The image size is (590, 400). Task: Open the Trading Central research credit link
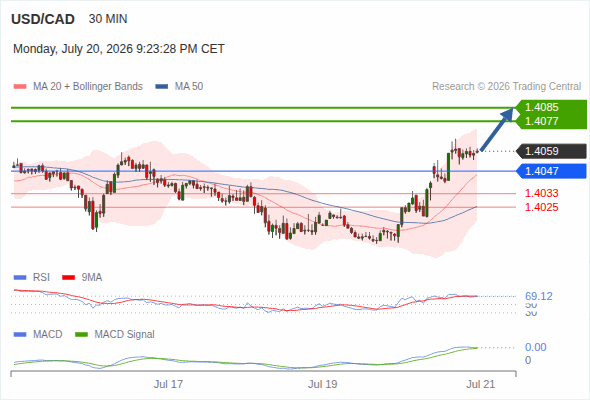tap(506, 87)
